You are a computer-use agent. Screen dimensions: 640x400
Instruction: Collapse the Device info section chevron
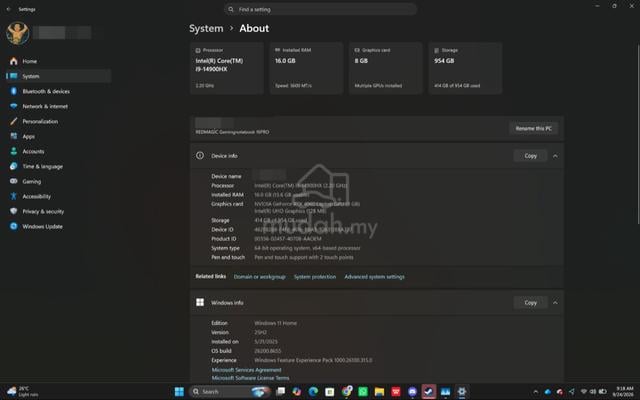tap(555, 156)
